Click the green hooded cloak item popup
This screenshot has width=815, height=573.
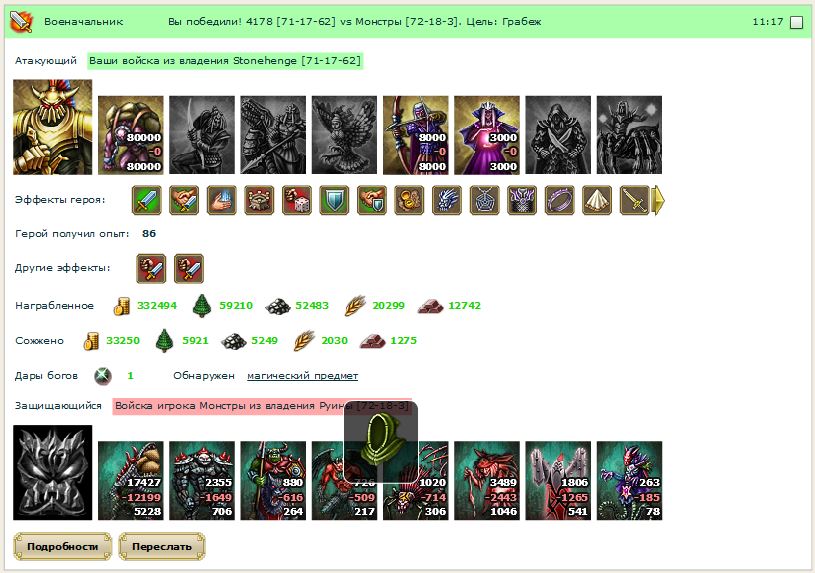click(x=381, y=441)
